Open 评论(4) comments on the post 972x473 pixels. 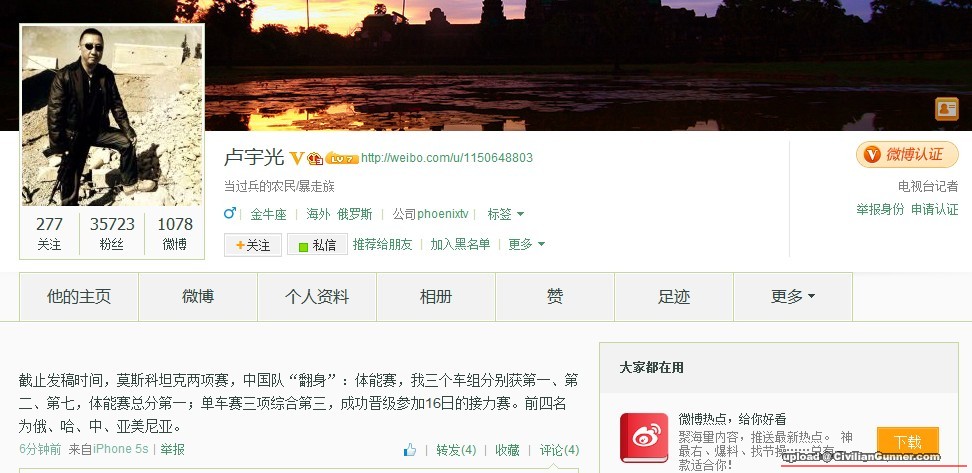tap(559, 450)
